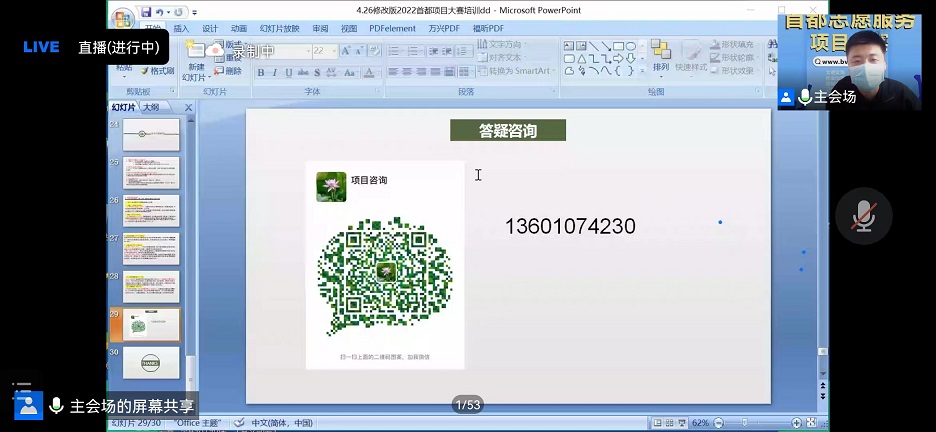Click the redo/repeat button

point(178,11)
